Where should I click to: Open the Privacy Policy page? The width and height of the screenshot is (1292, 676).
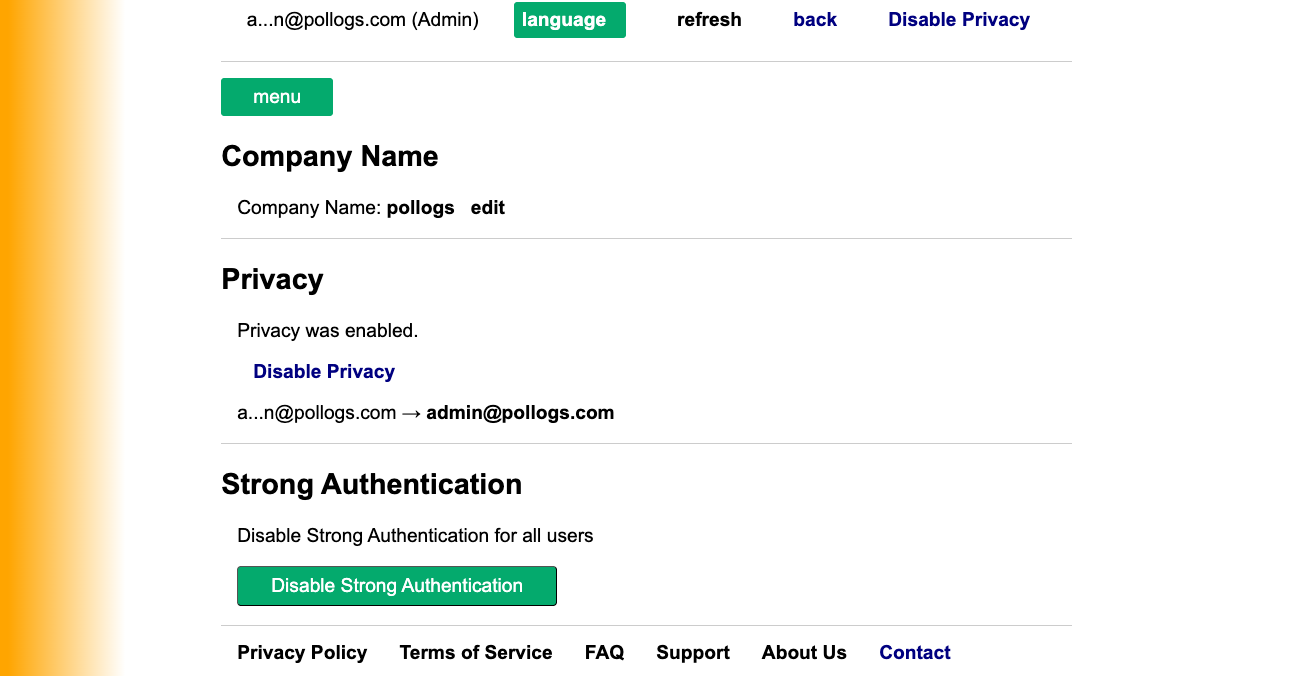(302, 652)
